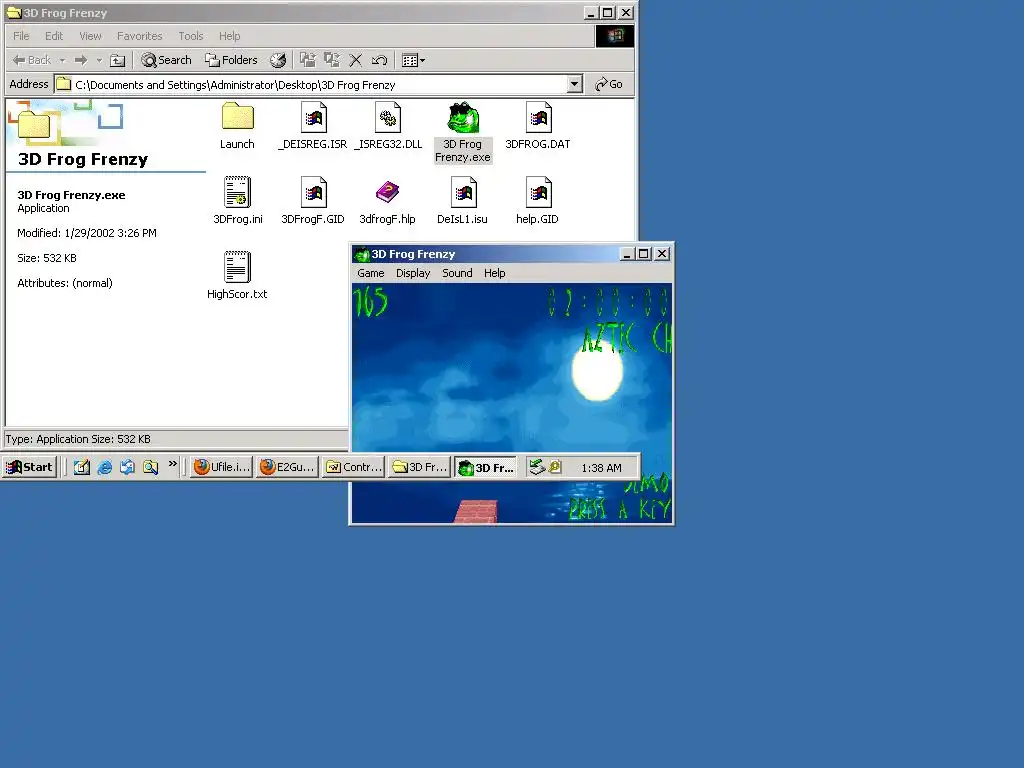Click the Forward arrow in Explorer toolbar

81,60
